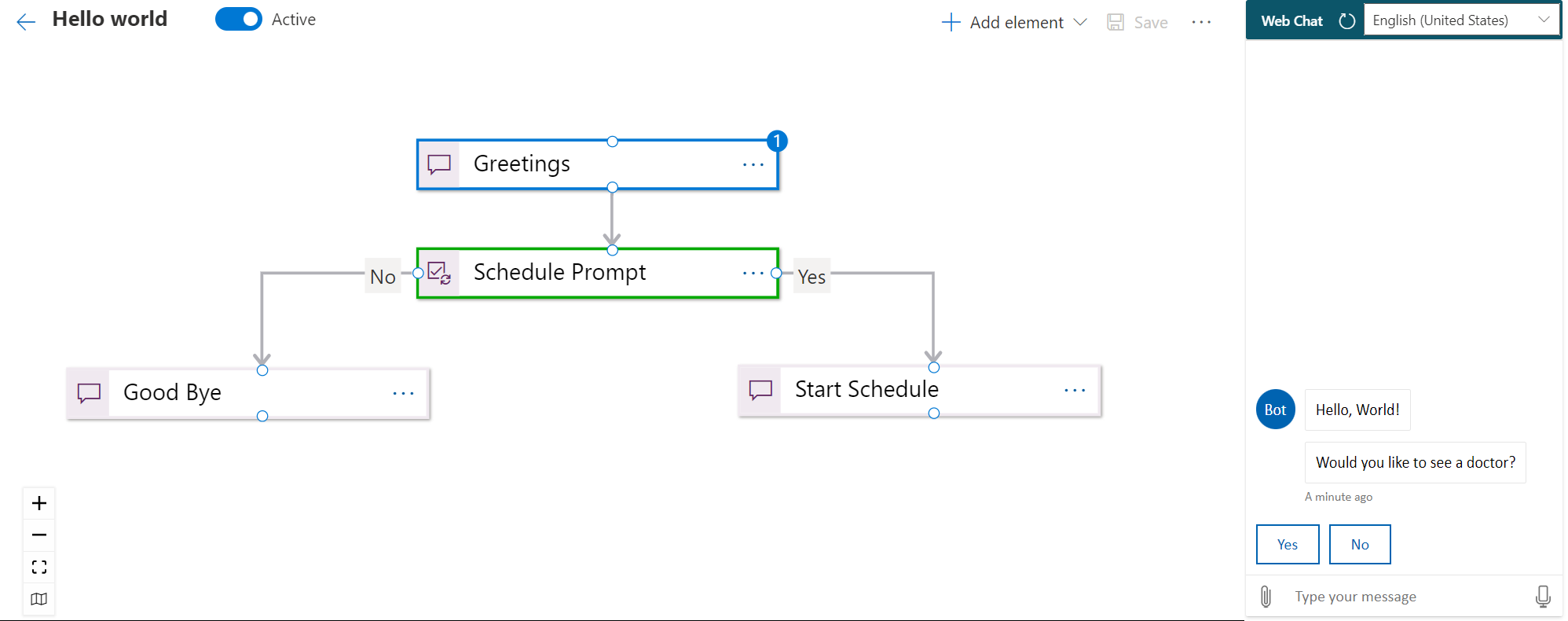This screenshot has height=621, width=1568.
Task: Click the No button in the chat
Action: 1359,544
